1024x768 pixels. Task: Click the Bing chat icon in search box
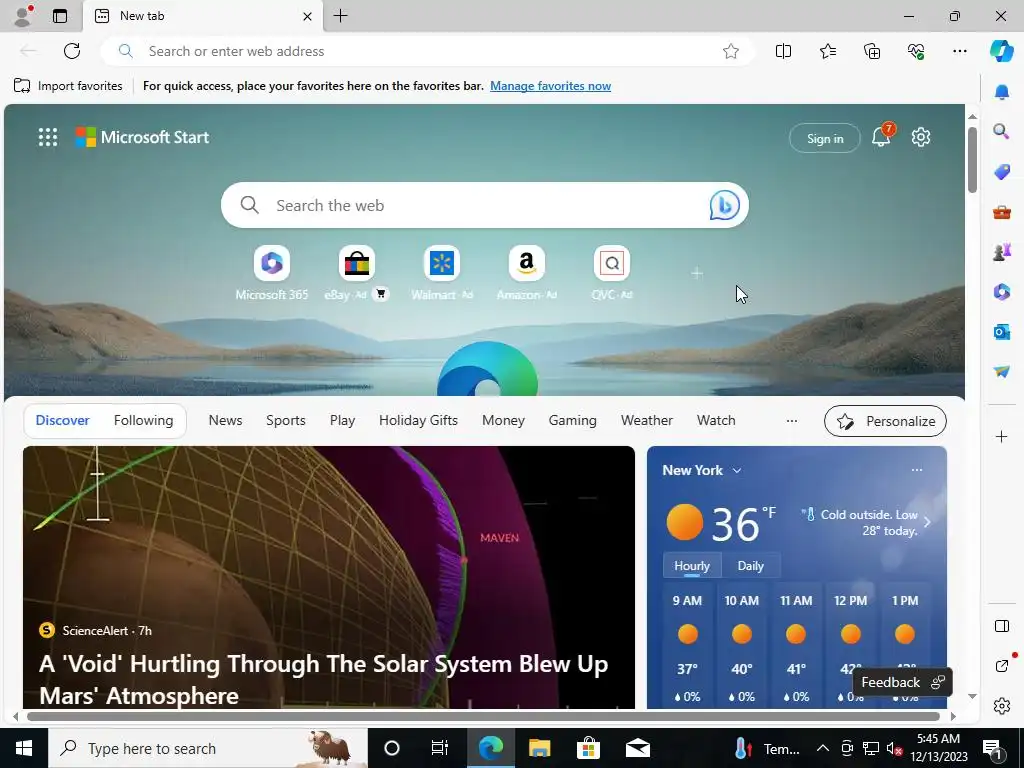(724, 205)
